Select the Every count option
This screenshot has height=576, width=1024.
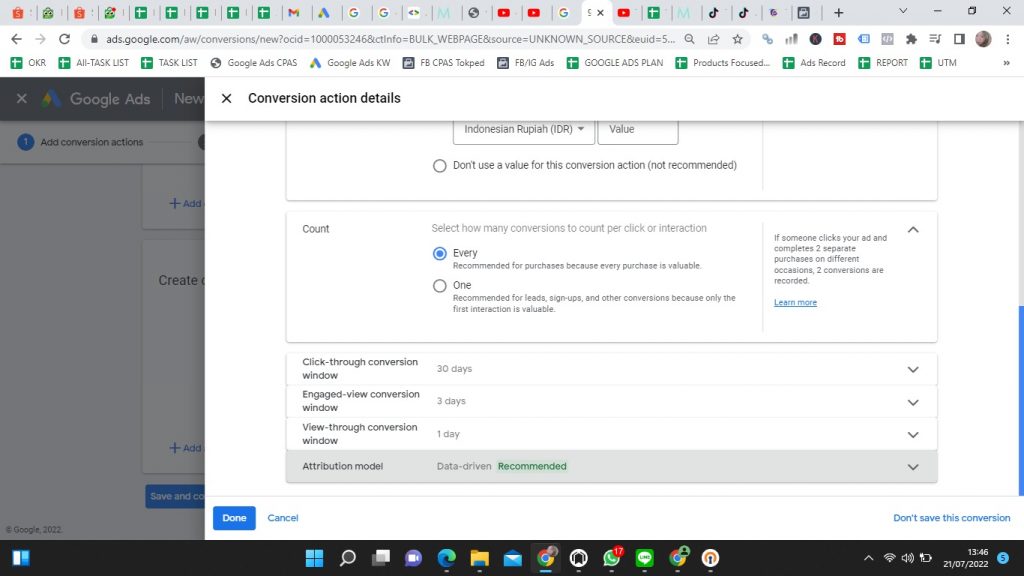point(440,254)
